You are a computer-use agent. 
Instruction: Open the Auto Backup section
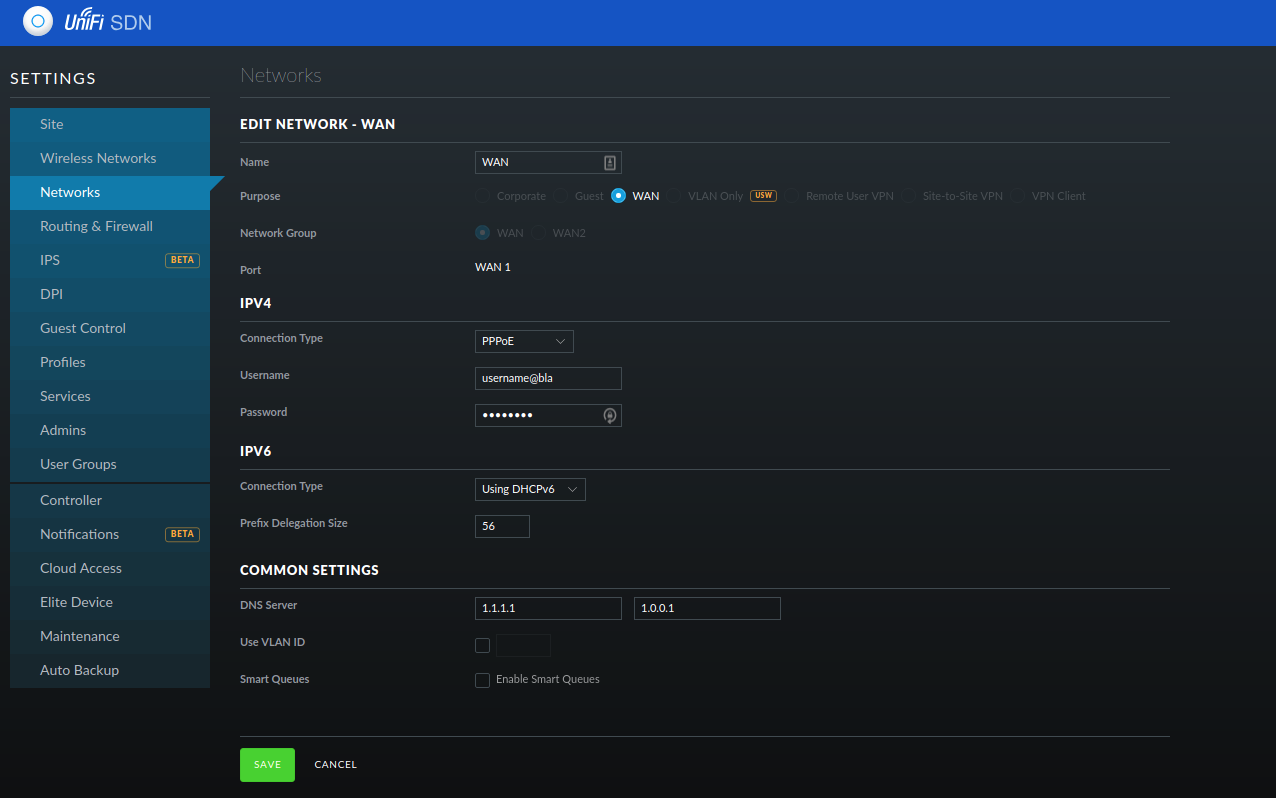[79, 670]
